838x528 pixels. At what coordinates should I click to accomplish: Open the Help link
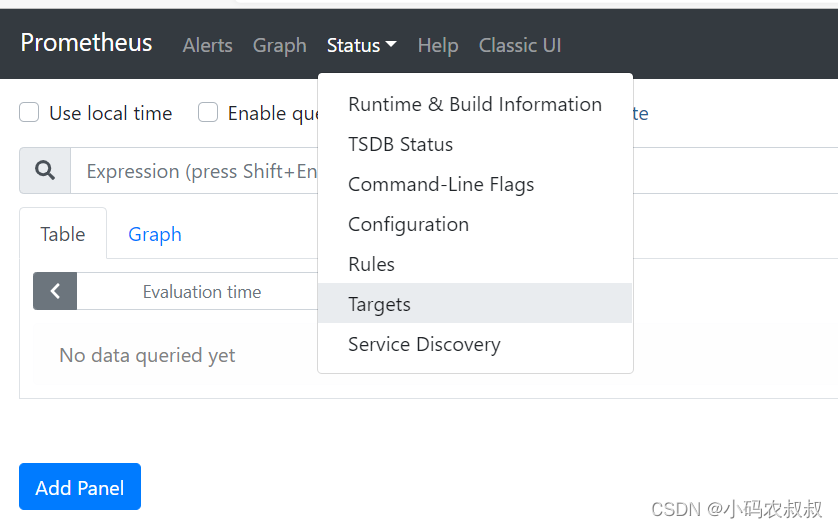(x=437, y=45)
